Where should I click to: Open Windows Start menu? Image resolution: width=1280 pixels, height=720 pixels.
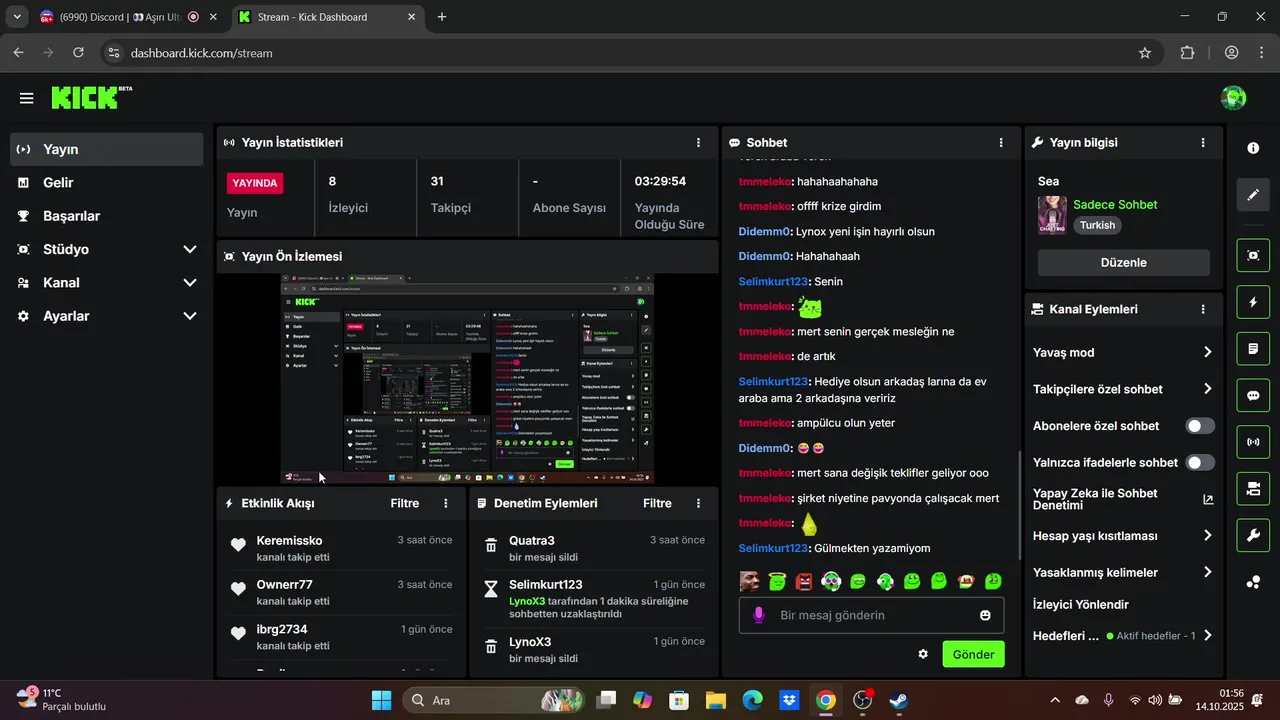[382, 700]
